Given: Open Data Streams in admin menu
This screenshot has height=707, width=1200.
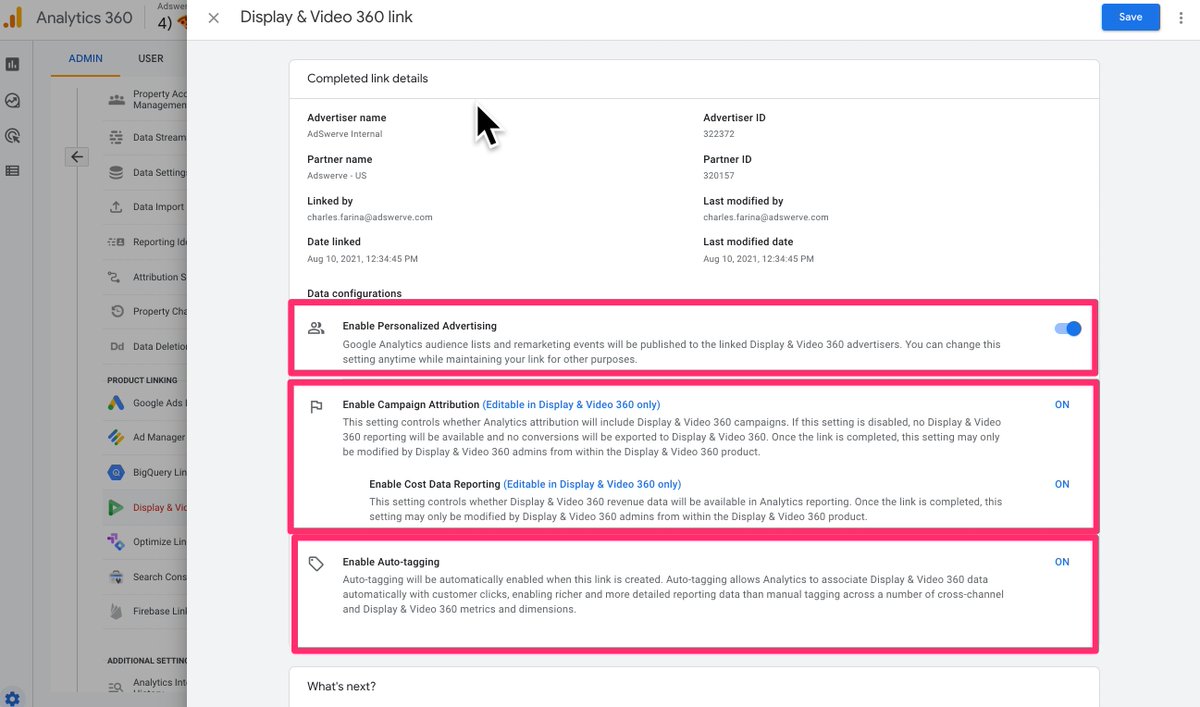Looking at the screenshot, I should point(146,137).
